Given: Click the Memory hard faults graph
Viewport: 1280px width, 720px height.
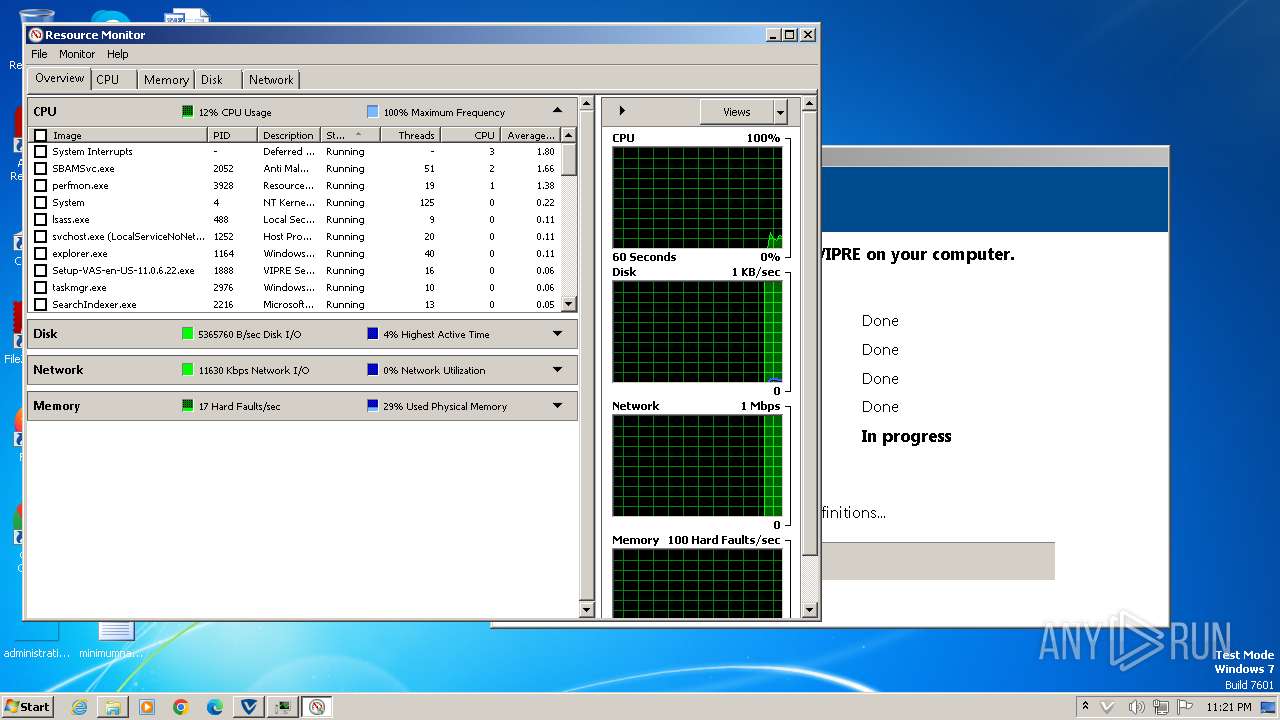Looking at the screenshot, I should click(x=697, y=583).
